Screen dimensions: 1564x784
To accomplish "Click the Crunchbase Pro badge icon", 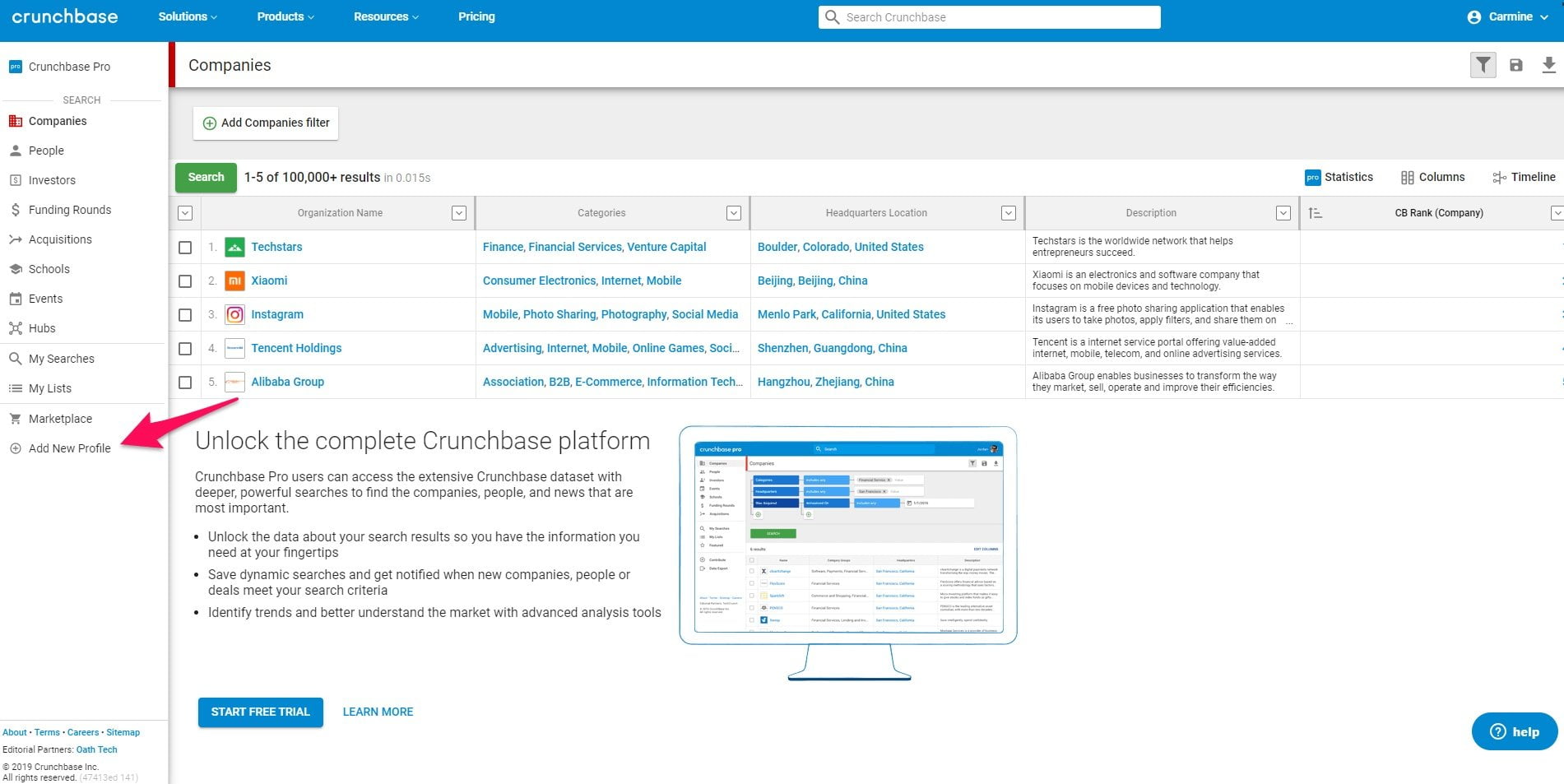I will click(x=15, y=67).
